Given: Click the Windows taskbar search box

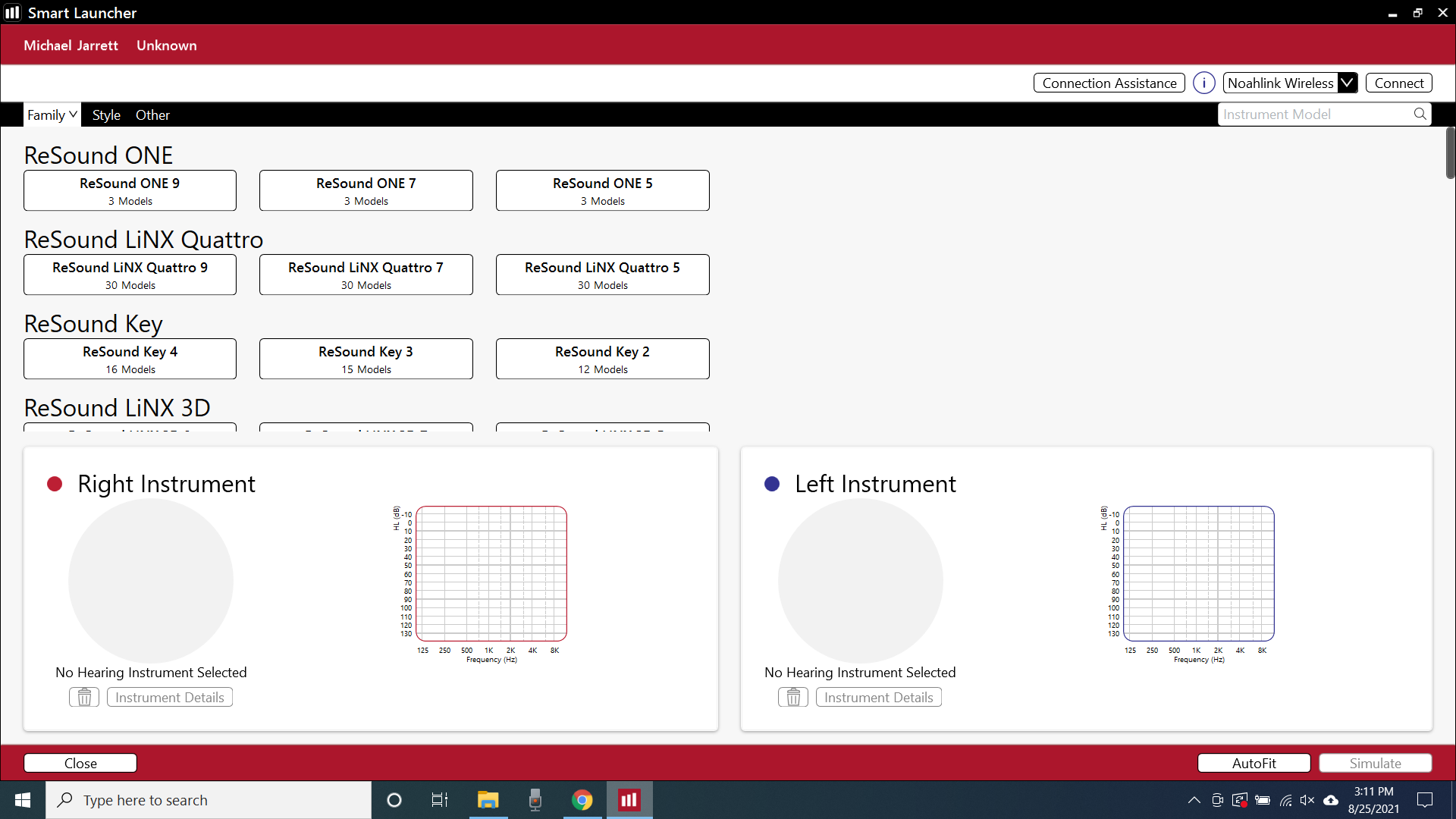Looking at the screenshot, I should pos(209,800).
